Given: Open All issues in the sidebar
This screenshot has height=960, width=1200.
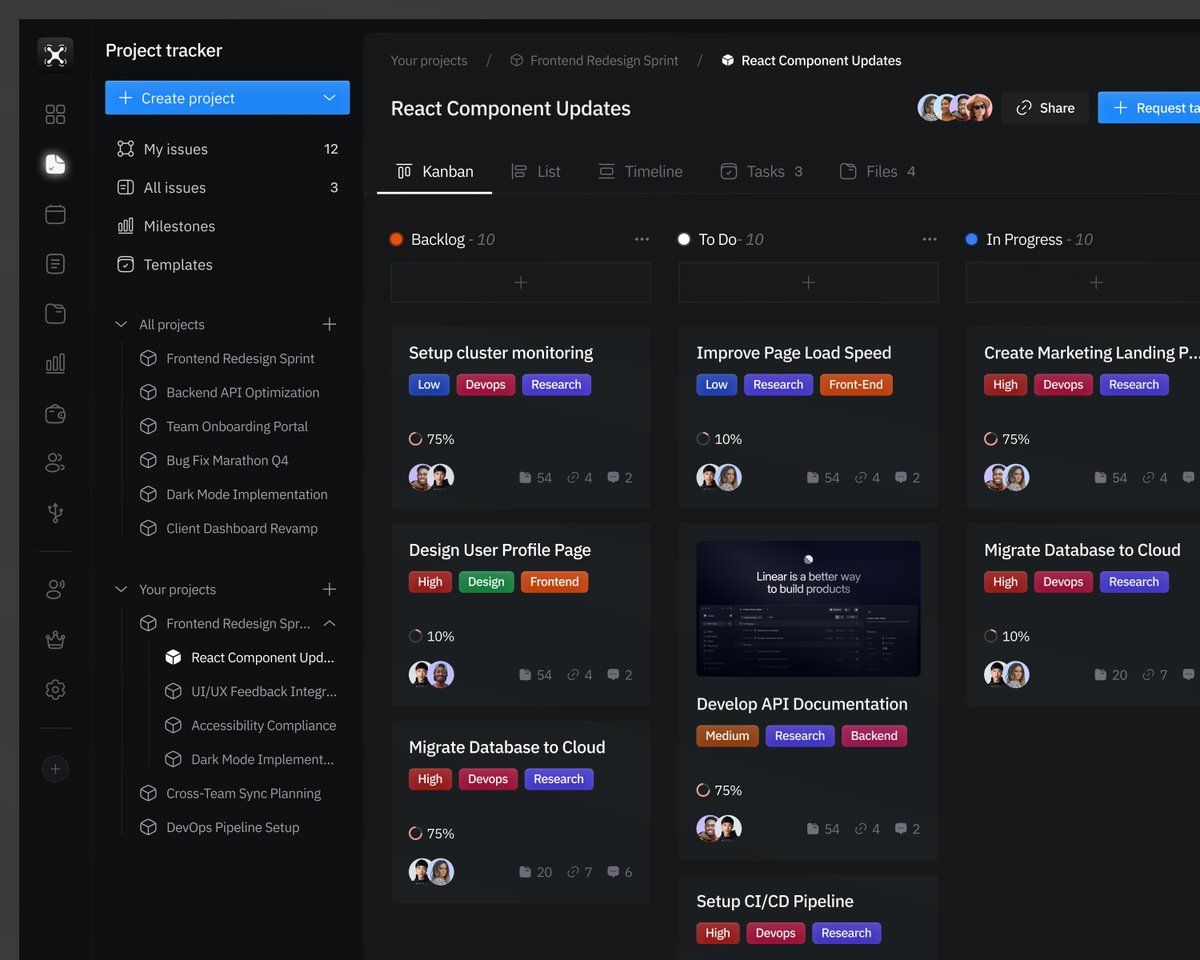Looking at the screenshot, I should click(228, 187).
